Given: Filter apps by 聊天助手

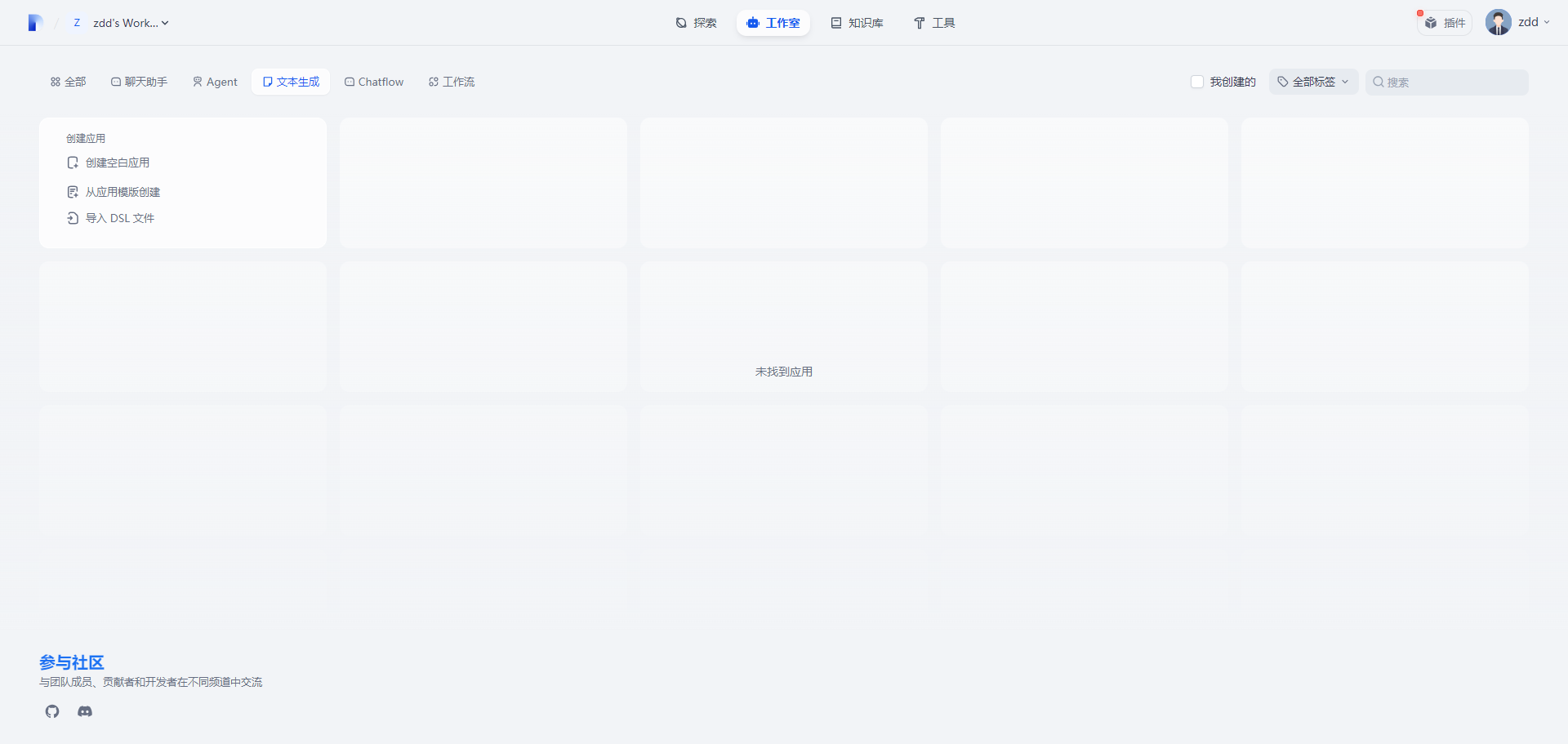Looking at the screenshot, I should pyautogui.click(x=140, y=82).
